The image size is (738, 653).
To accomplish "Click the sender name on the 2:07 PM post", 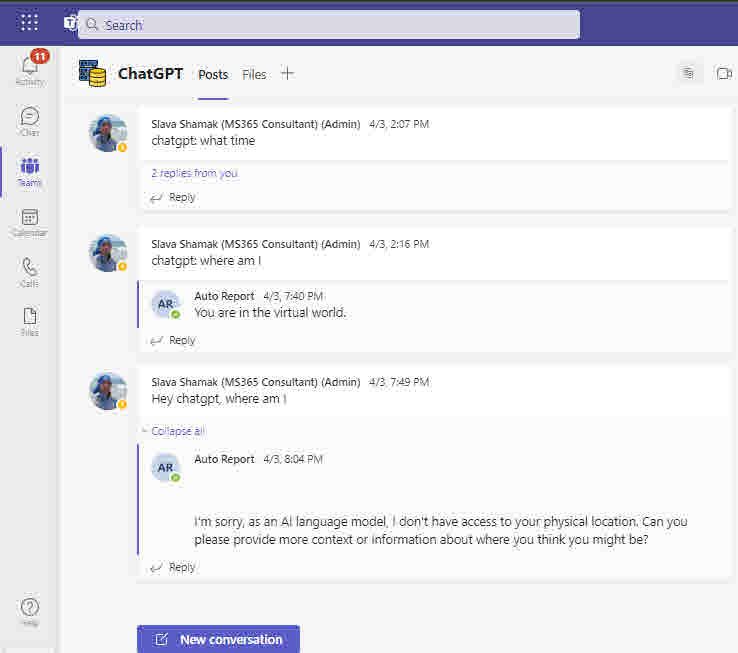I will pyautogui.click(x=256, y=124).
